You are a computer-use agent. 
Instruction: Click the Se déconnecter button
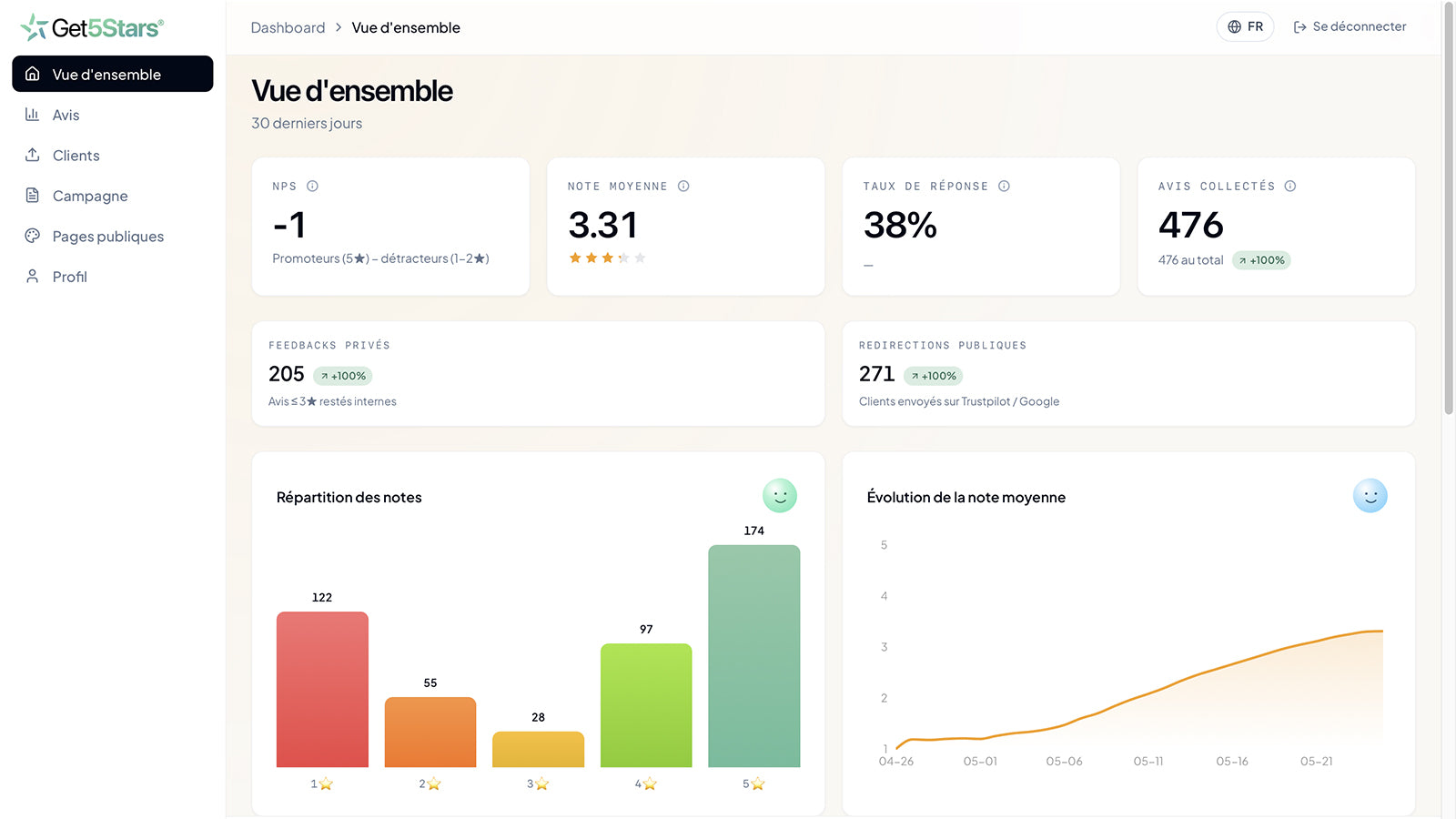point(1350,26)
